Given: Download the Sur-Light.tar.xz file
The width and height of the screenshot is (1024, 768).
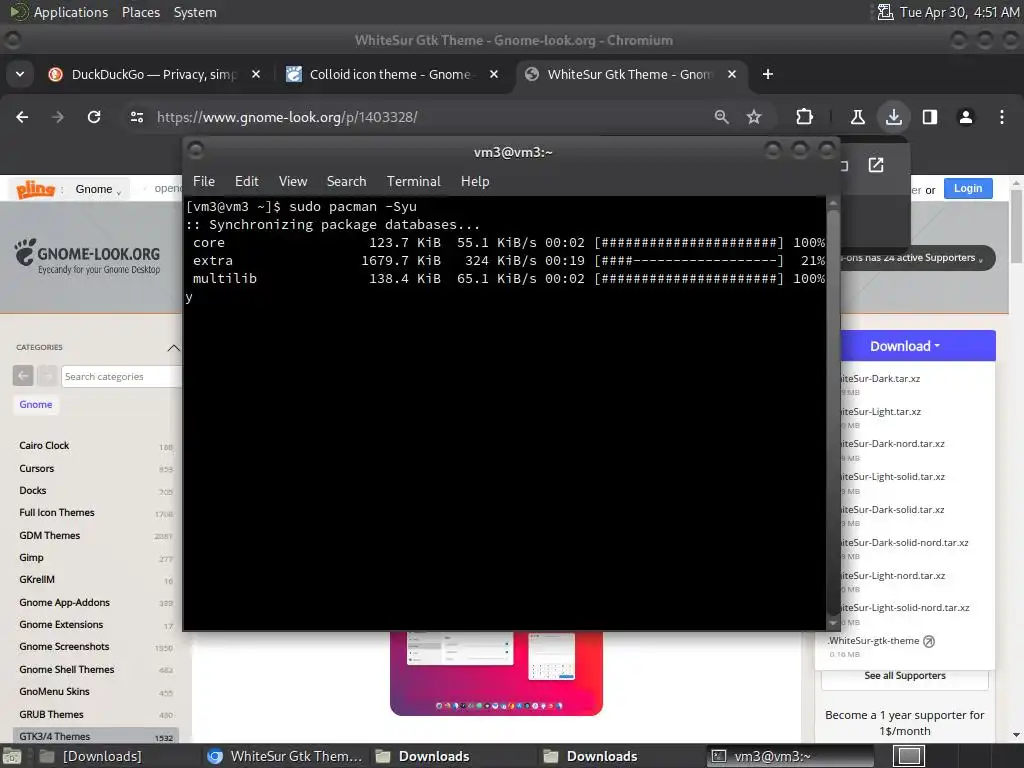Looking at the screenshot, I should pyautogui.click(x=880, y=412).
